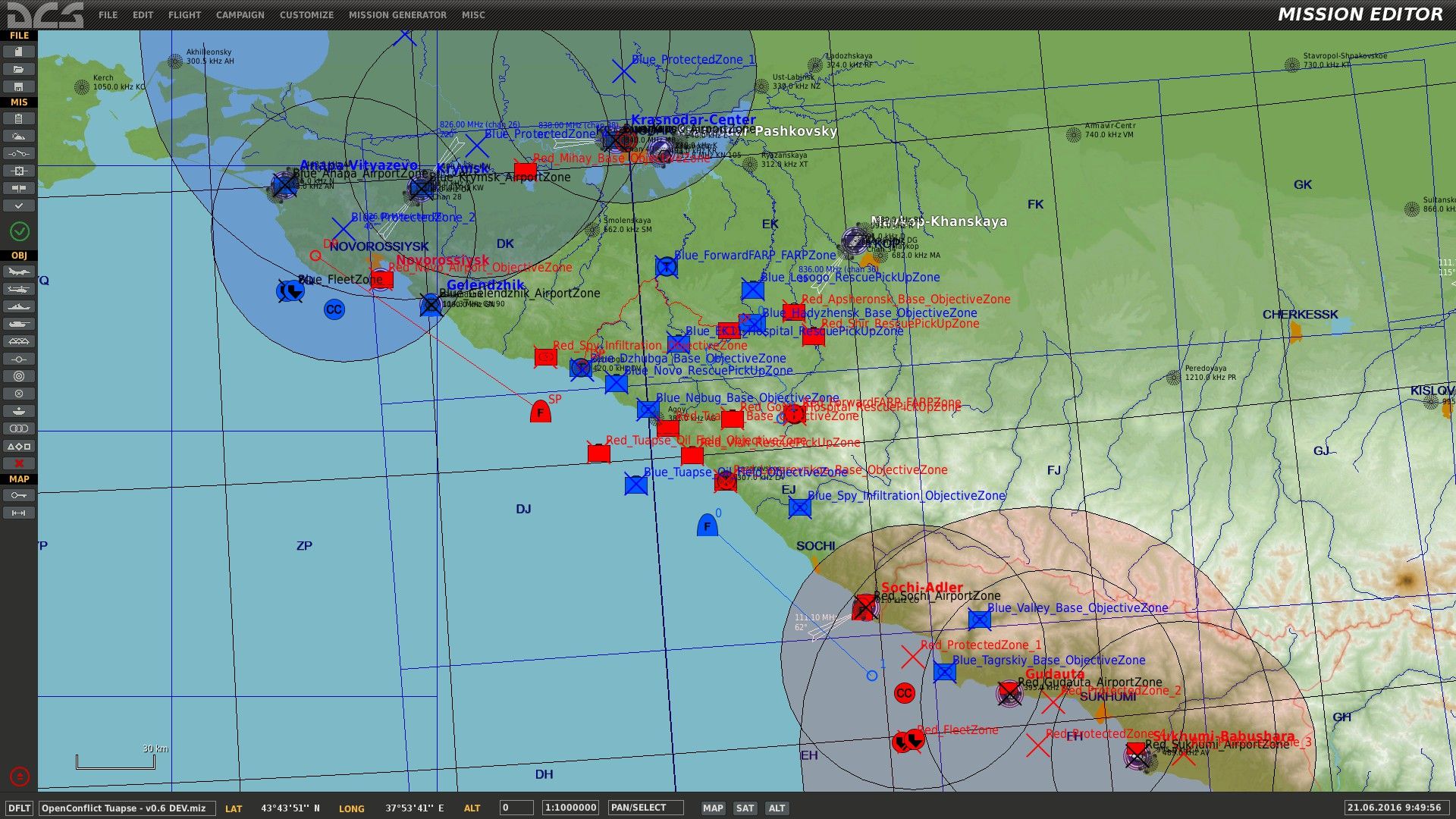Select the airplane group tool

point(19,271)
